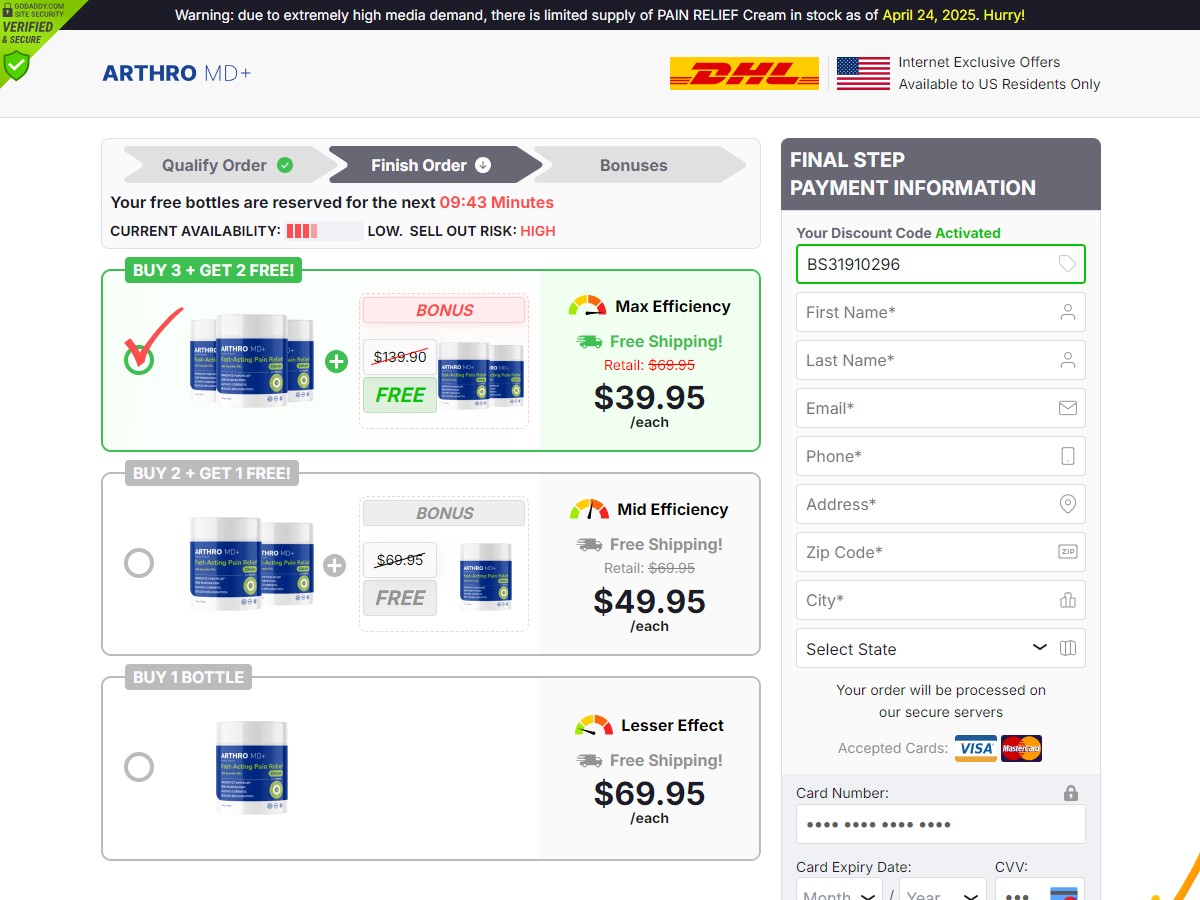Click the $69.95 single bottle price
This screenshot has height=900, width=1200.
[649, 793]
